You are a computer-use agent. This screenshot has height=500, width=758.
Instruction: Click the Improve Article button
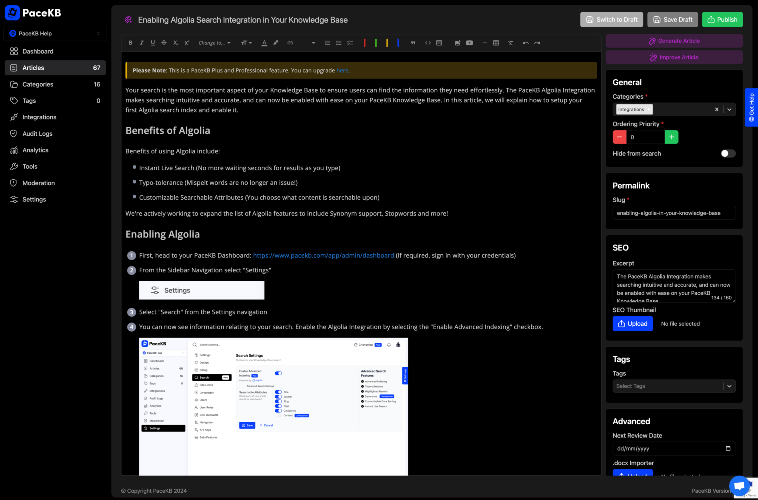coord(674,57)
